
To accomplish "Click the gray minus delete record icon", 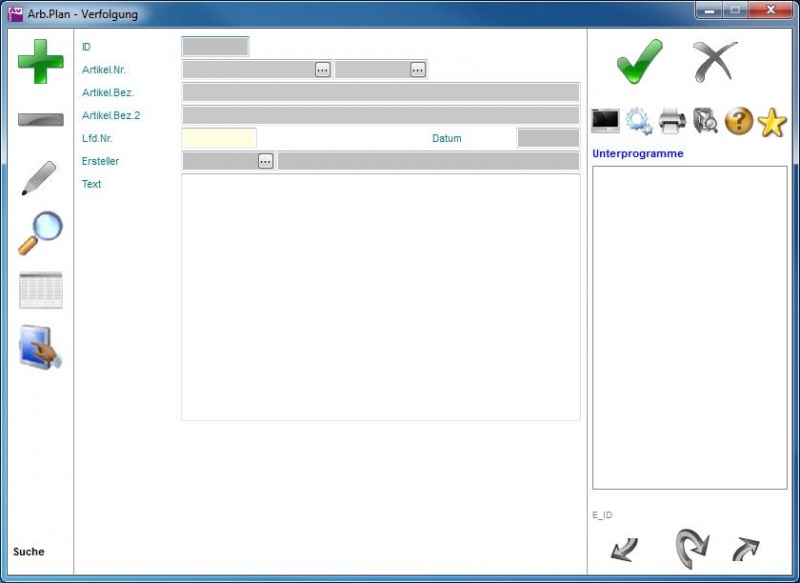I will pyautogui.click(x=40, y=120).
